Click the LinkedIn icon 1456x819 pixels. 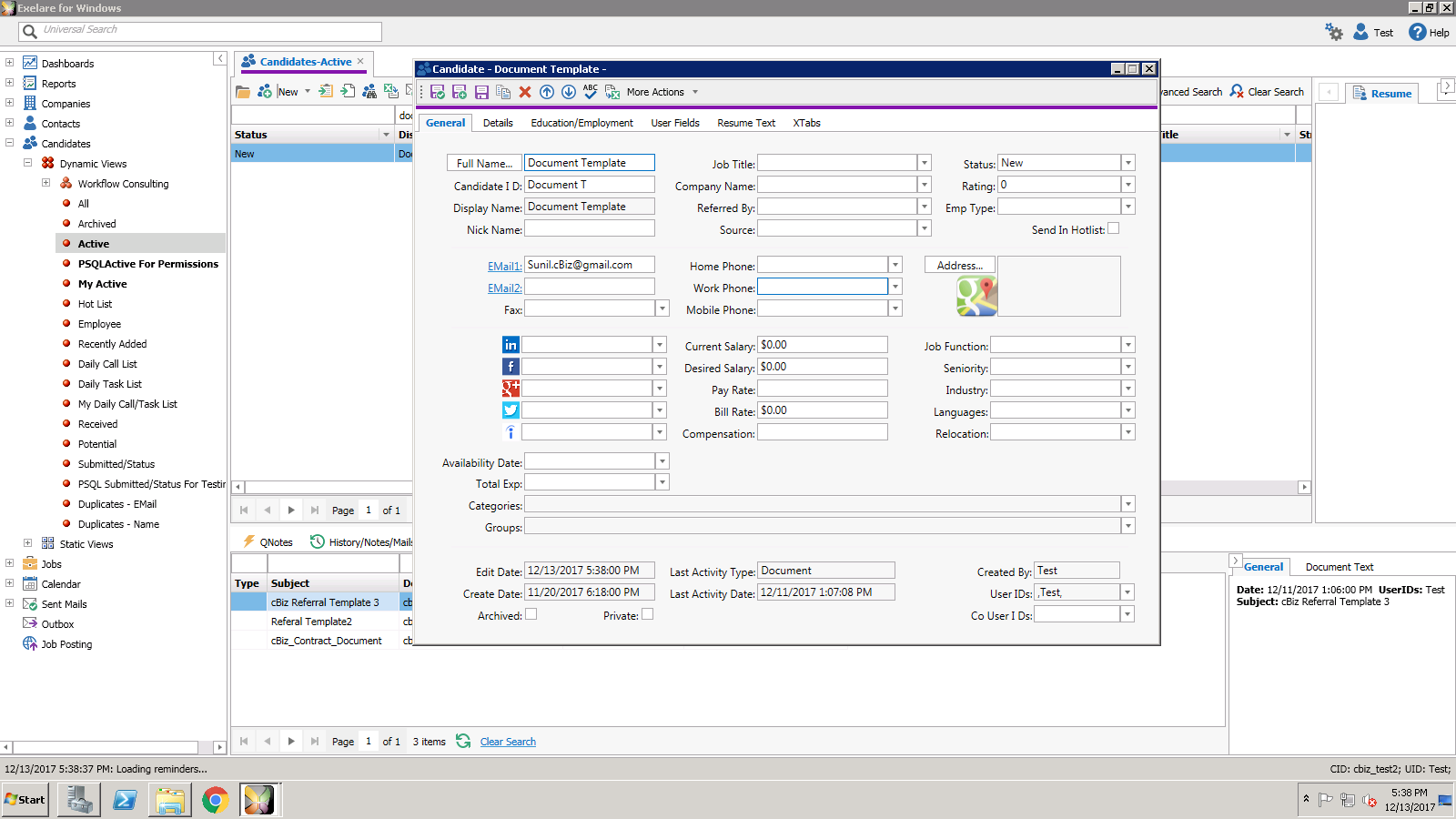tap(511, 345)
